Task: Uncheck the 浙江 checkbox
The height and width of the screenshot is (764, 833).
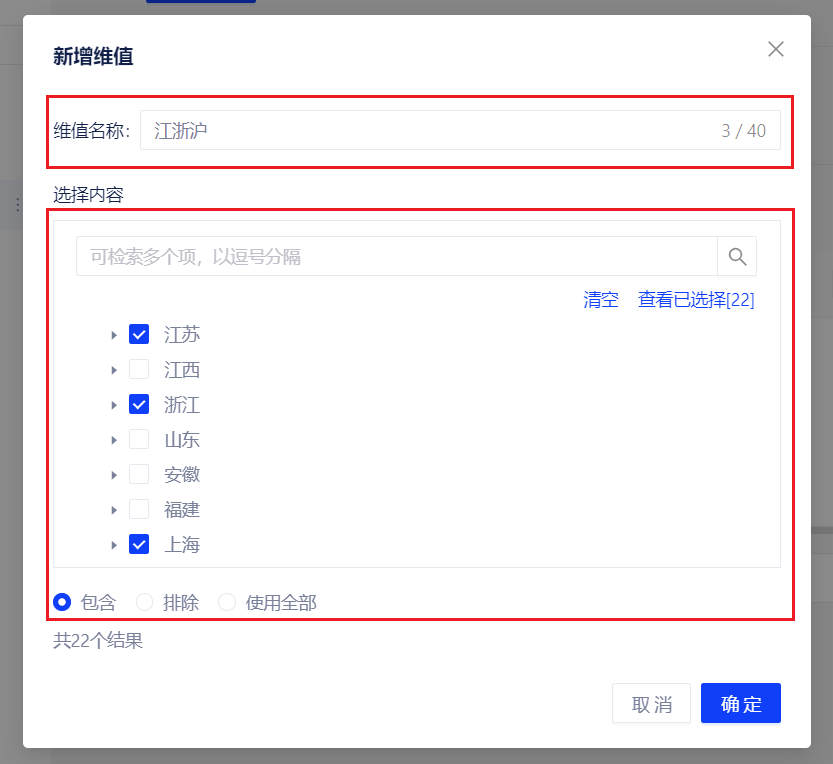Action: coord(139,405)
